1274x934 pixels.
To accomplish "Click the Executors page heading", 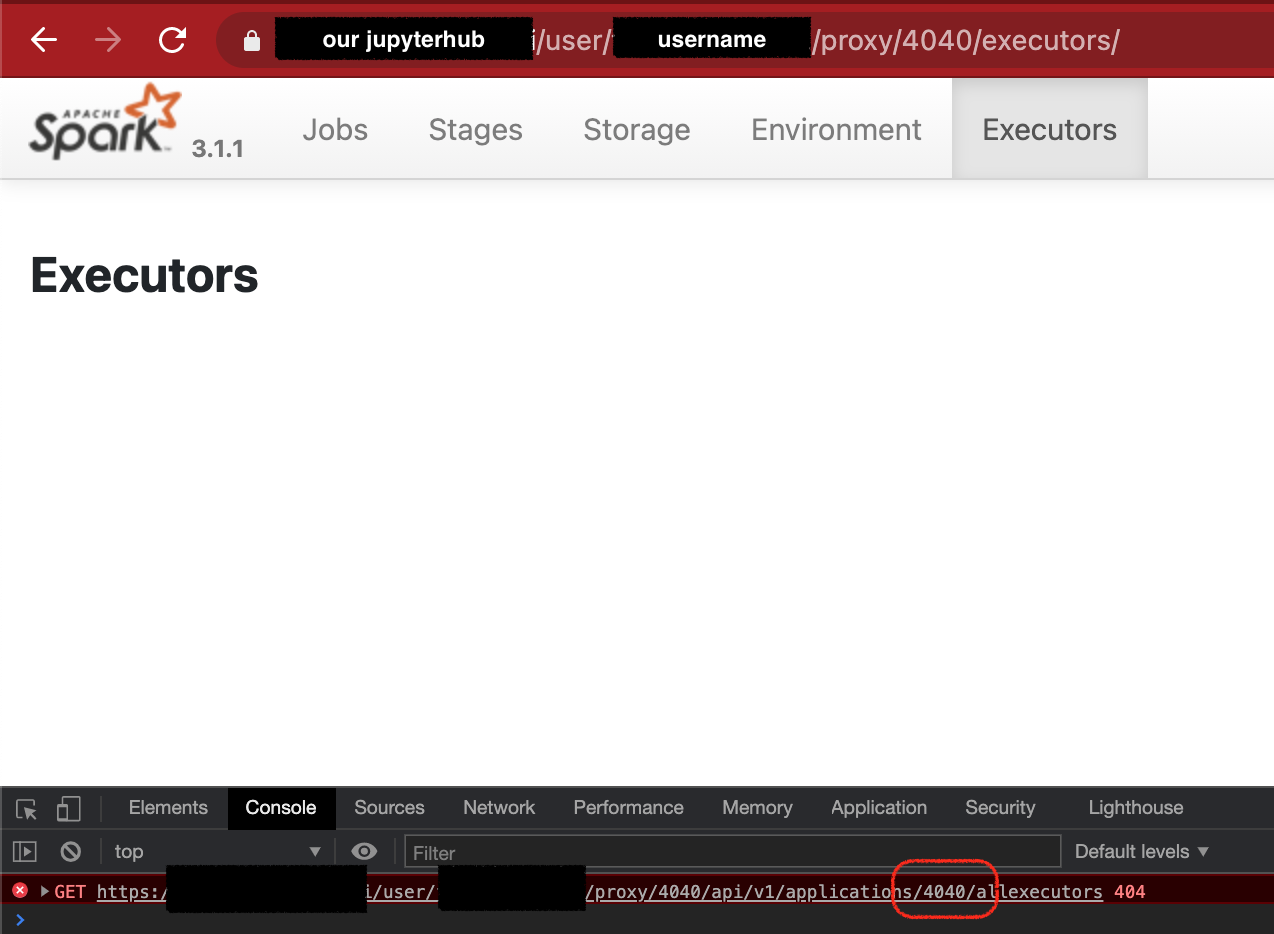I will [145, 275].
